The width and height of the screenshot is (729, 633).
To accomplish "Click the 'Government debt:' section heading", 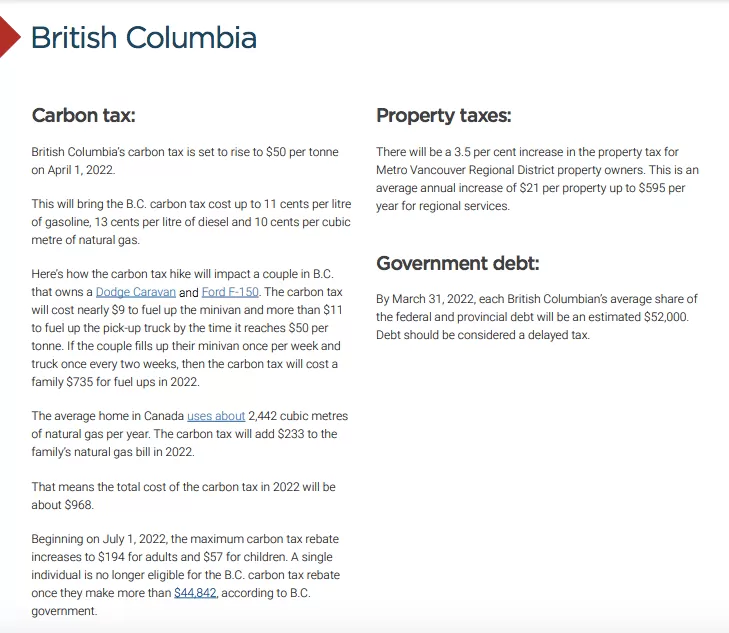I will (457, 263).
